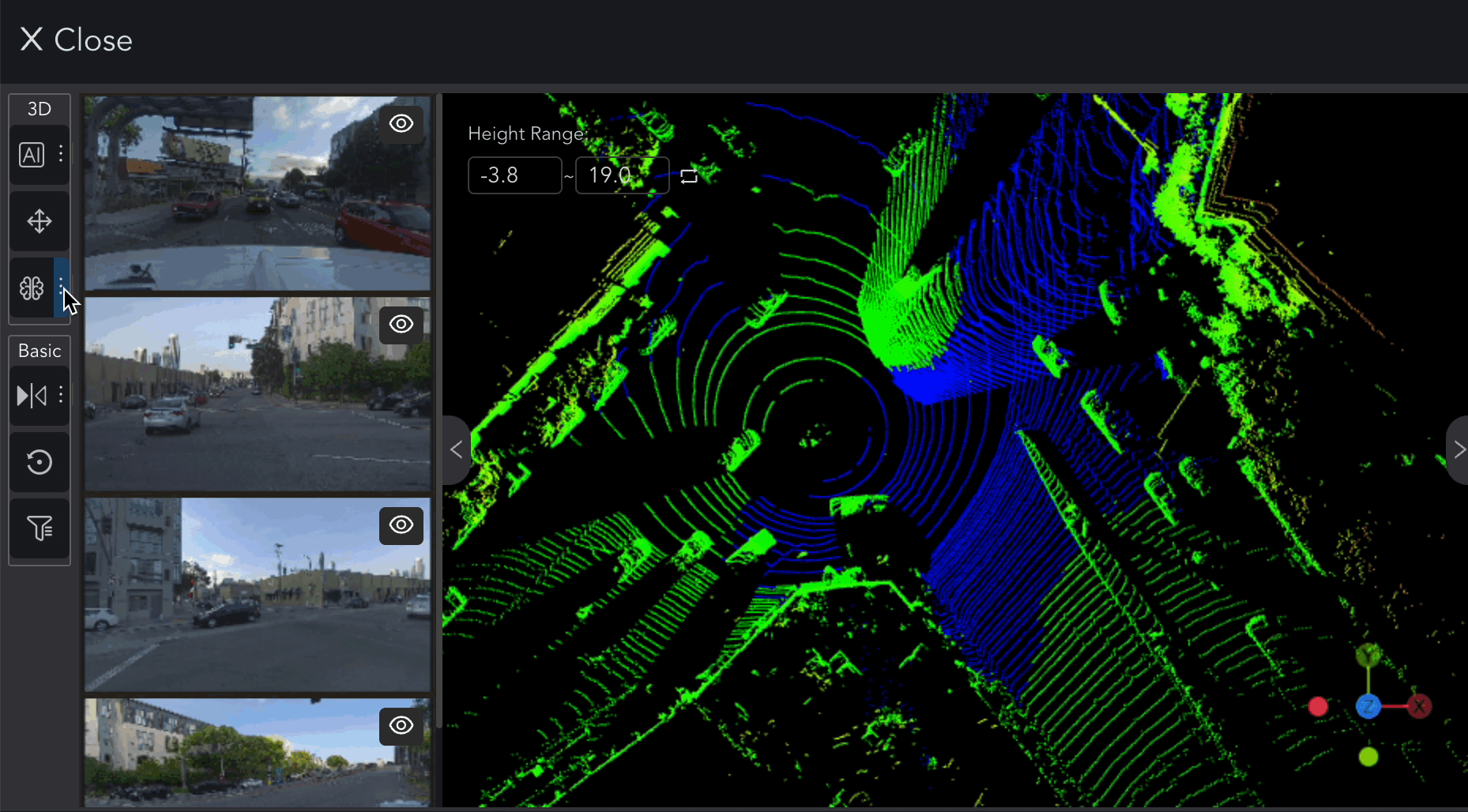Snap view to the blue Z axis
Screen dimensions: 1468x812
pyautogui.click(x=1368, y=706)
